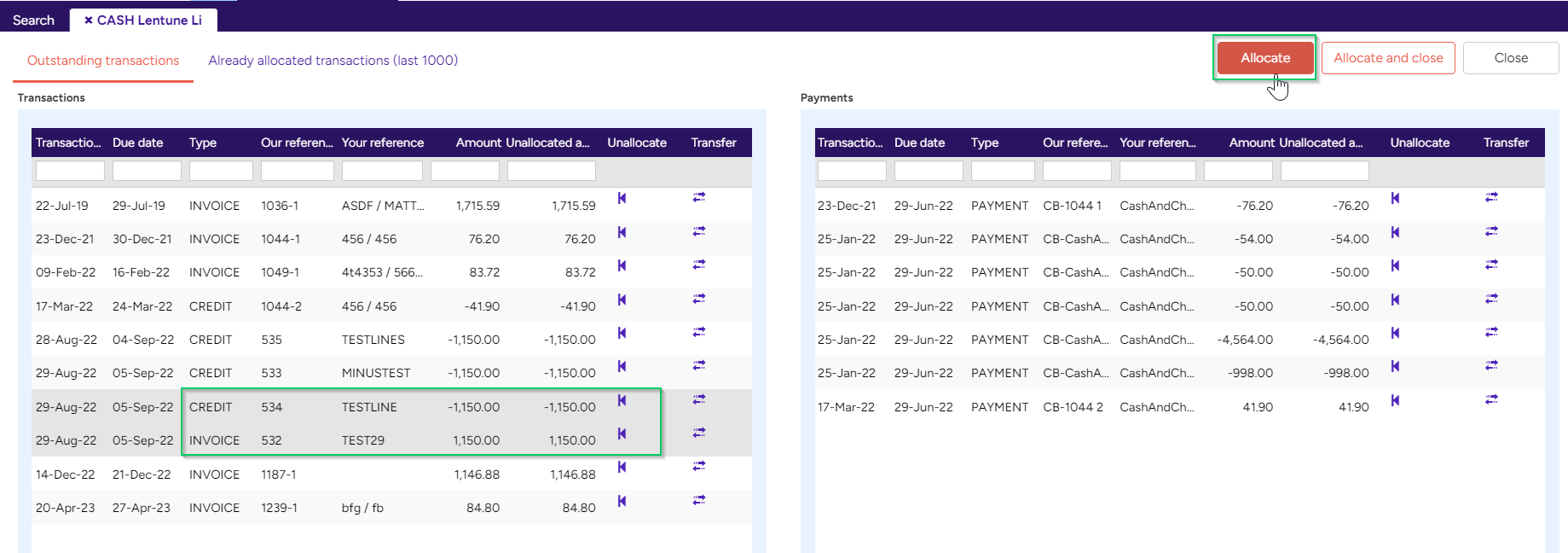Click transfer icon for invoice 1044-1
The height and width of the screenshot is (553, 1568).
pos(699,231)
